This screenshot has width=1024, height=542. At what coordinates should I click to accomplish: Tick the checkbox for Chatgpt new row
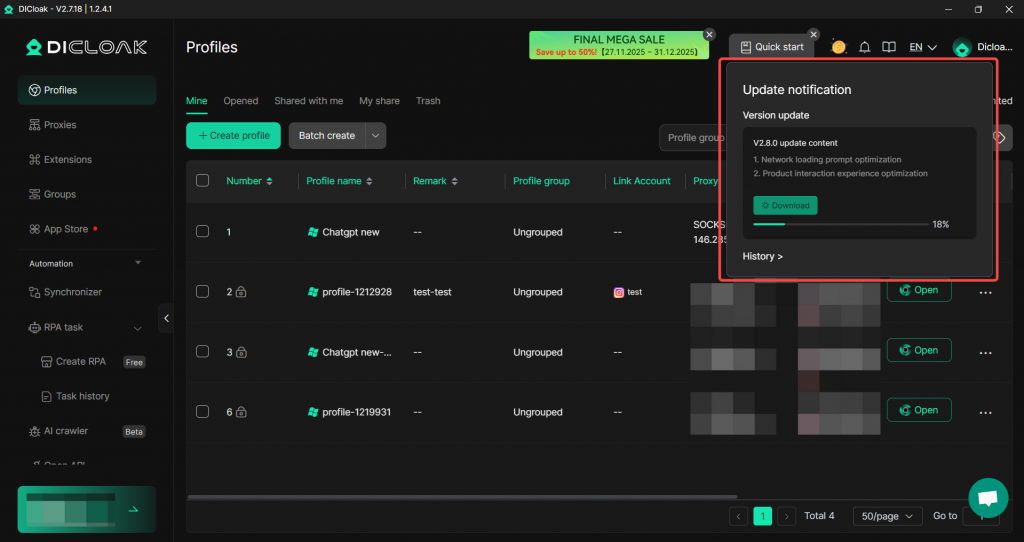click(203, 232)
